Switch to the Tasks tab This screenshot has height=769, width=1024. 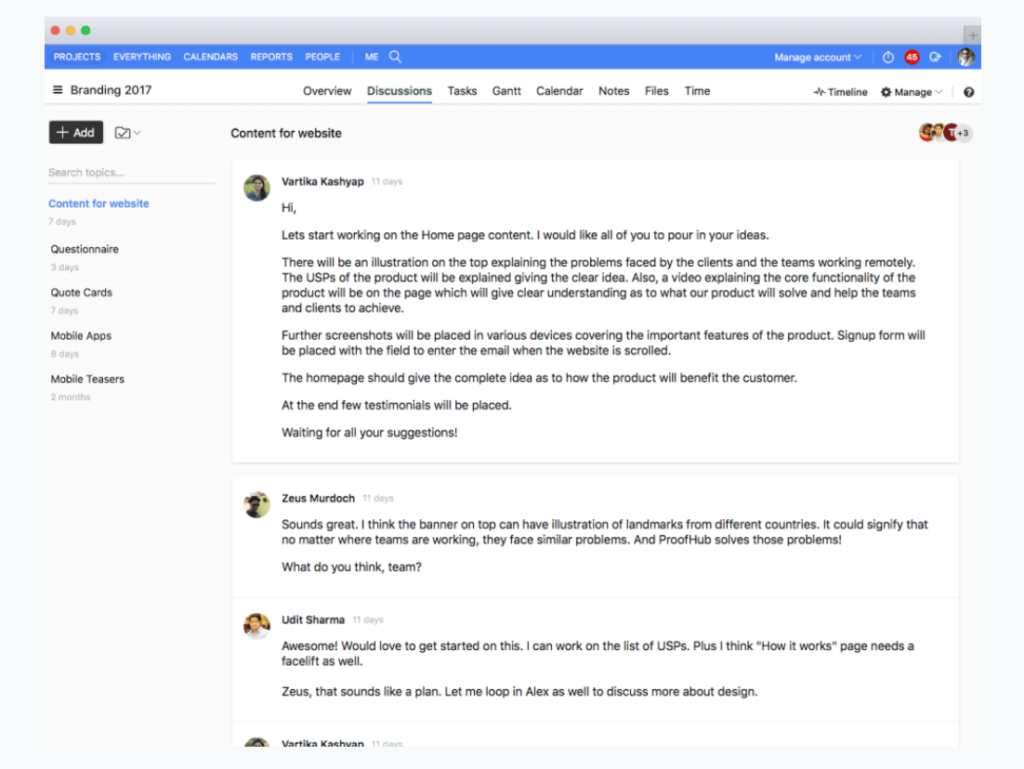tap(462, 91)
